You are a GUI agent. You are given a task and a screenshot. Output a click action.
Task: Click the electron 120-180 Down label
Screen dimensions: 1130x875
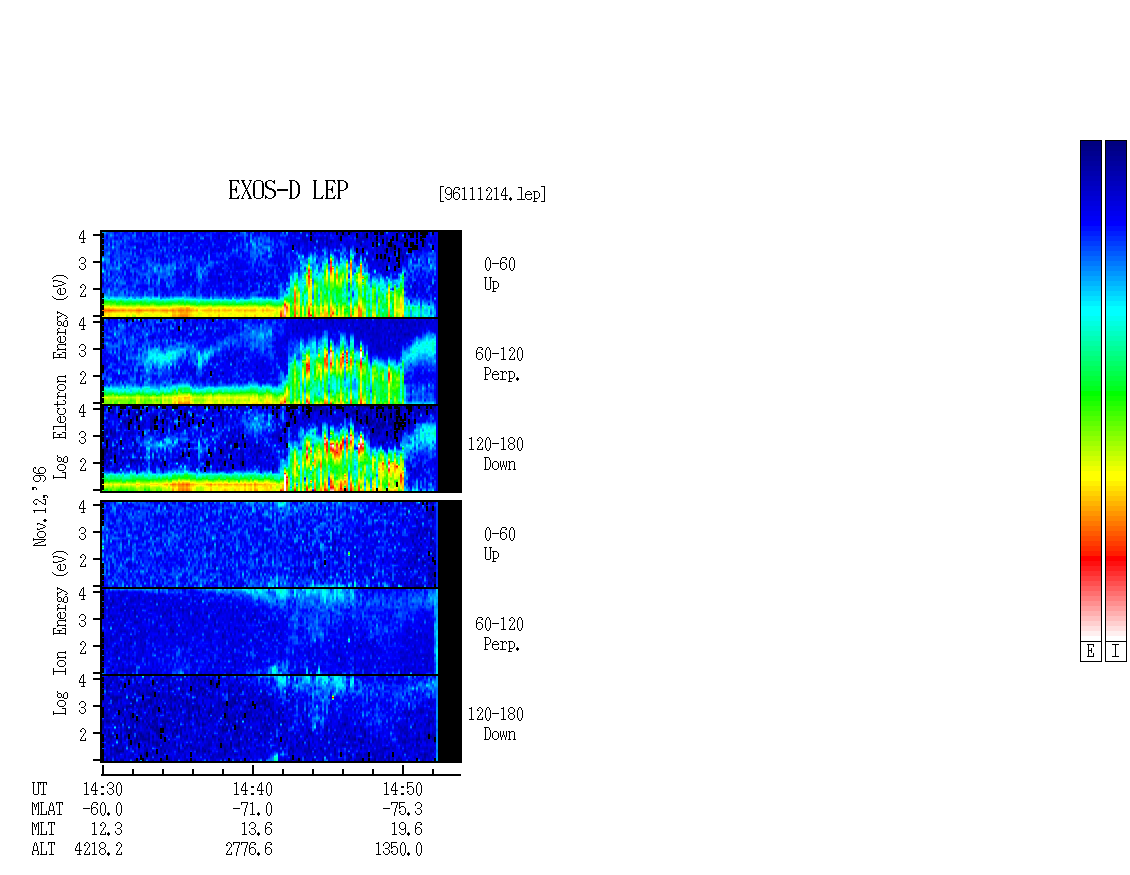[x=496, y=454]
